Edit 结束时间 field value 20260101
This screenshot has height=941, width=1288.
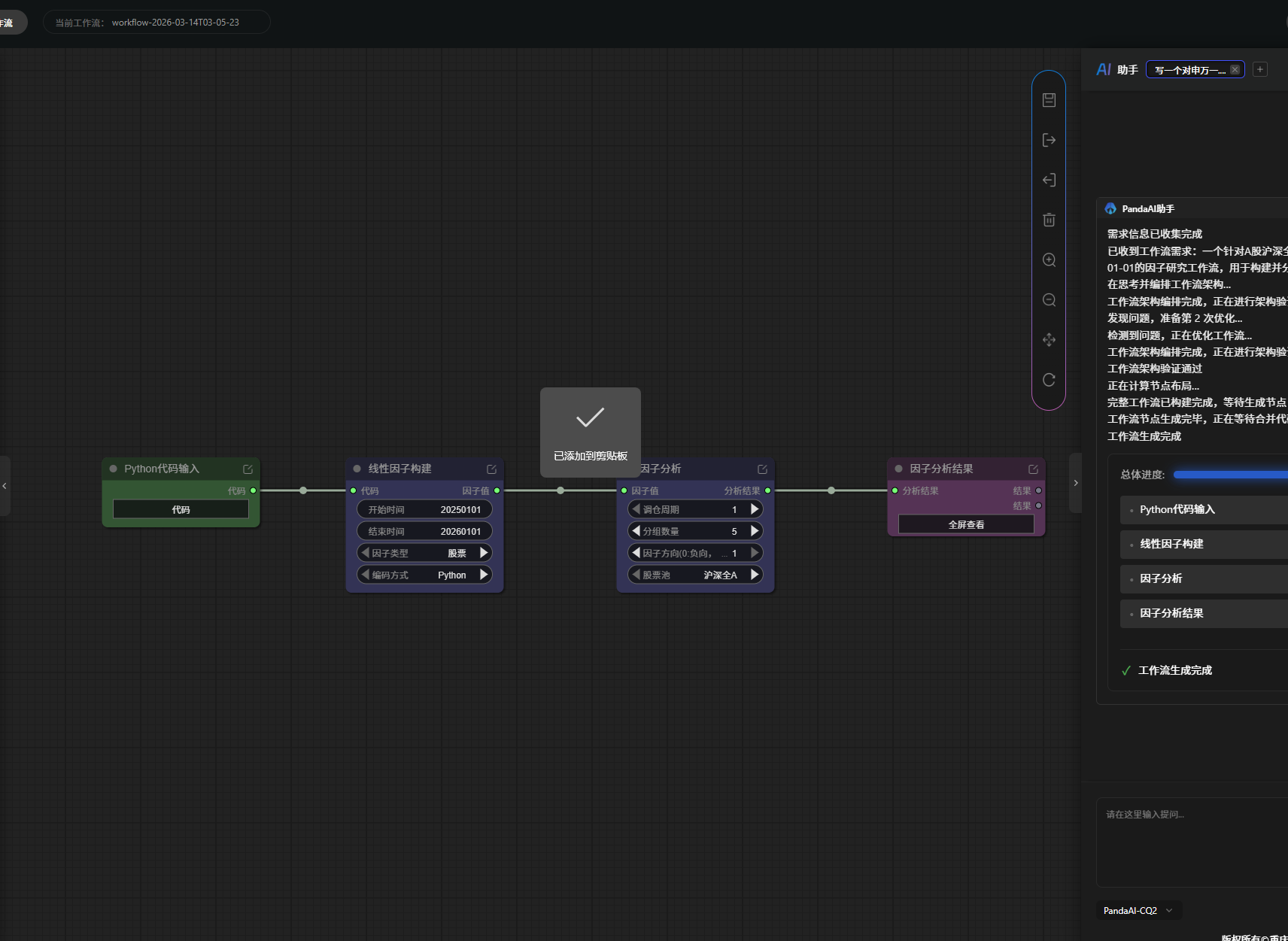(x=424, y=531)
